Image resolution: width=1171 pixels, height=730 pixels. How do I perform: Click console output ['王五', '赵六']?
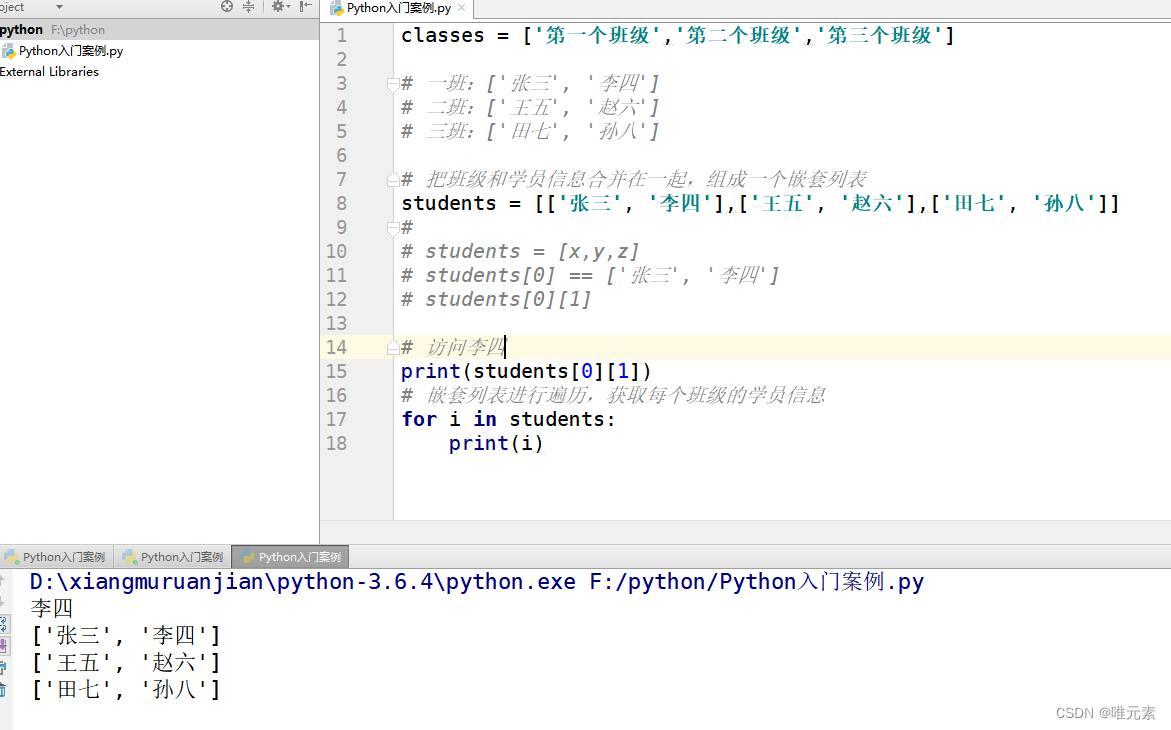126,663
